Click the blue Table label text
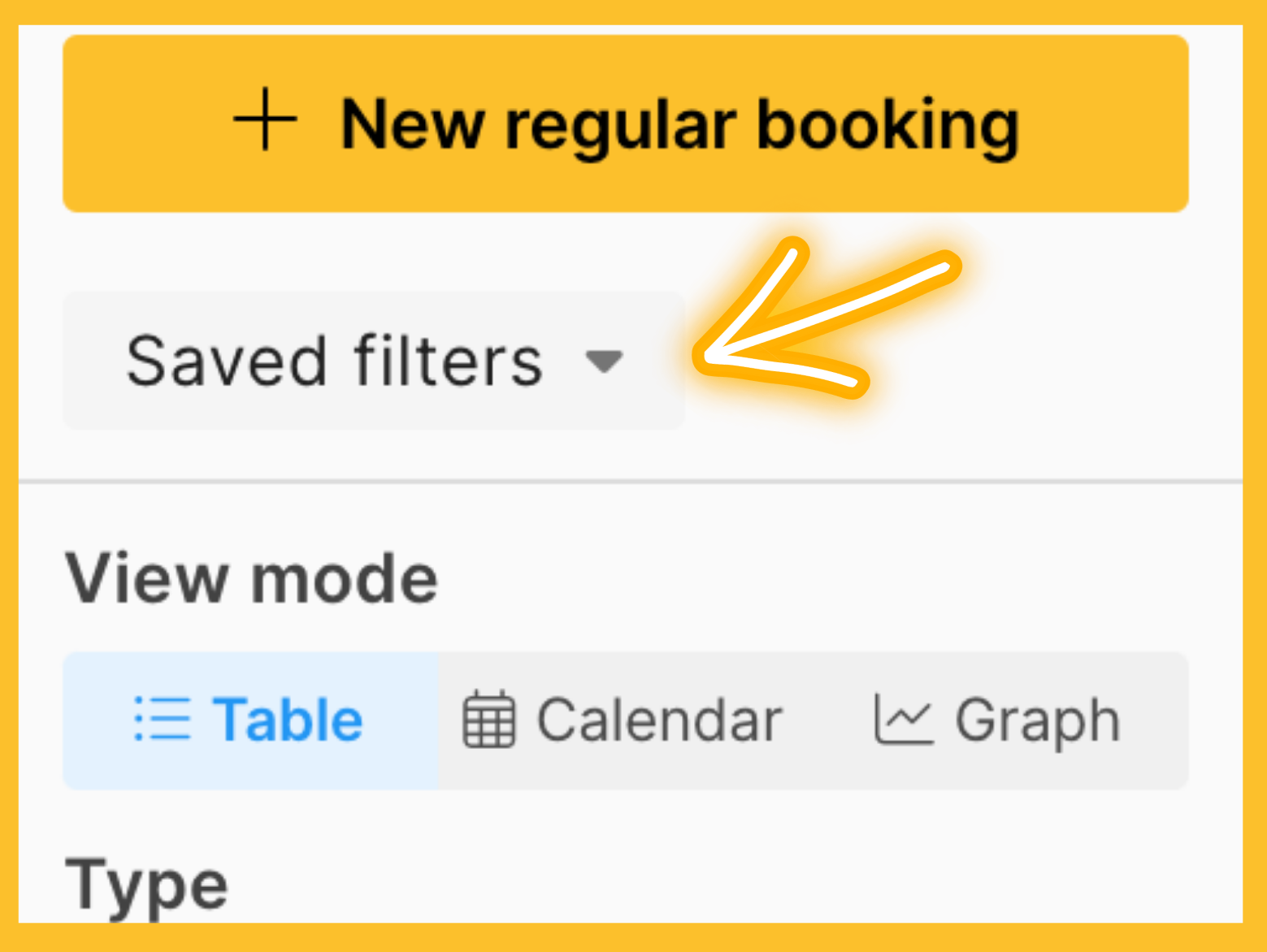This screenshot has height=952, width=1267. pos(288,720)
